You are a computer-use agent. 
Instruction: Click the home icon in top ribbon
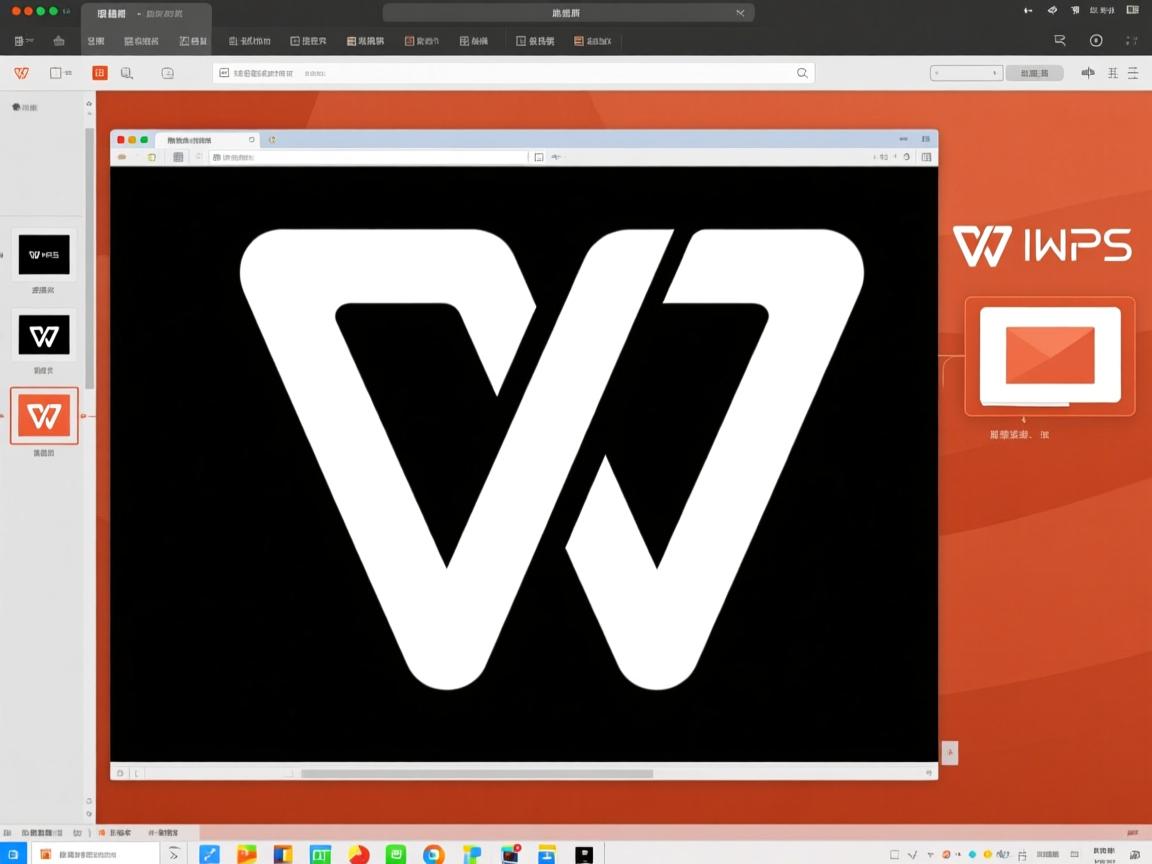point(59,41)
